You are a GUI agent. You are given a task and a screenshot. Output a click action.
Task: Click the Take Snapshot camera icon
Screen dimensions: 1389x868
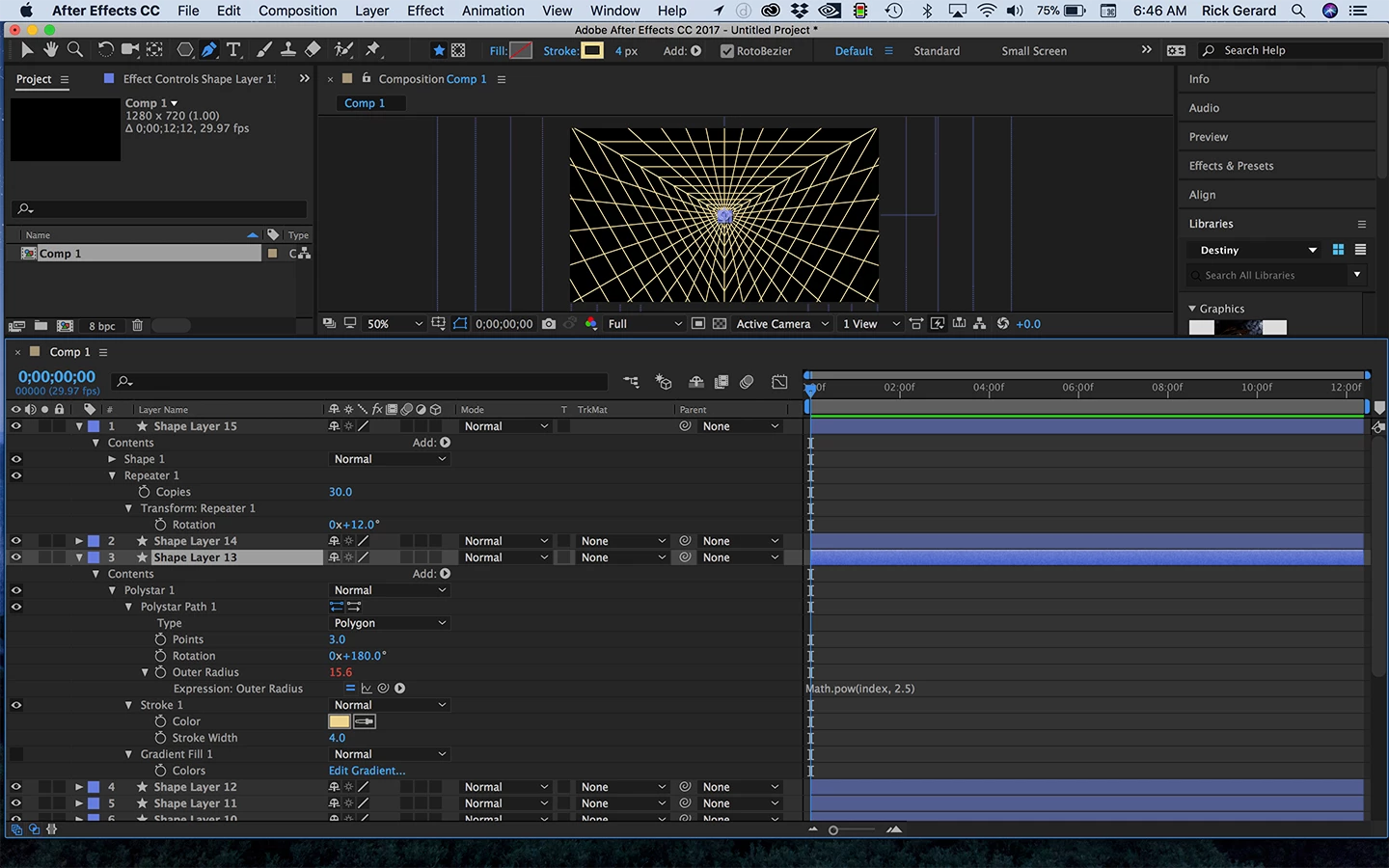tap(549, 324)
